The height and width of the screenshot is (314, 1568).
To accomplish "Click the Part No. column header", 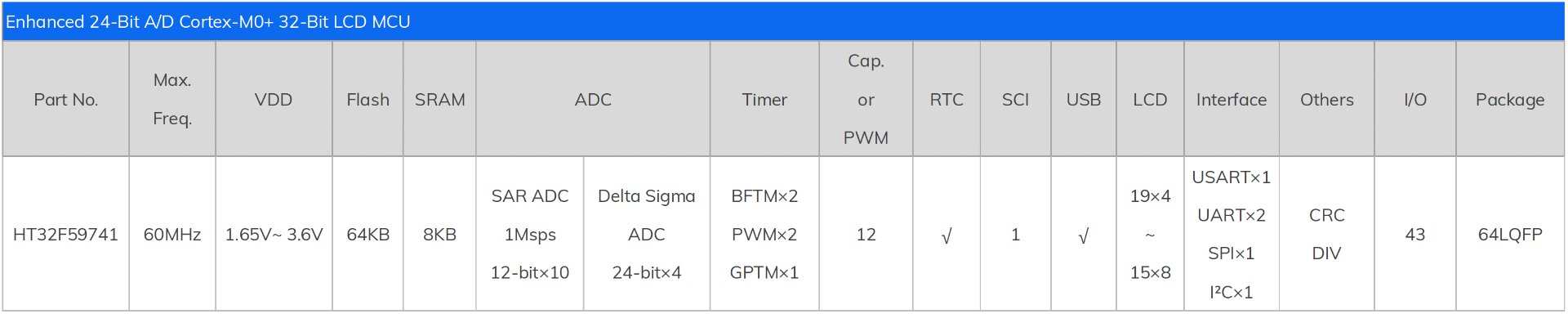I will (x=65, y=100).
